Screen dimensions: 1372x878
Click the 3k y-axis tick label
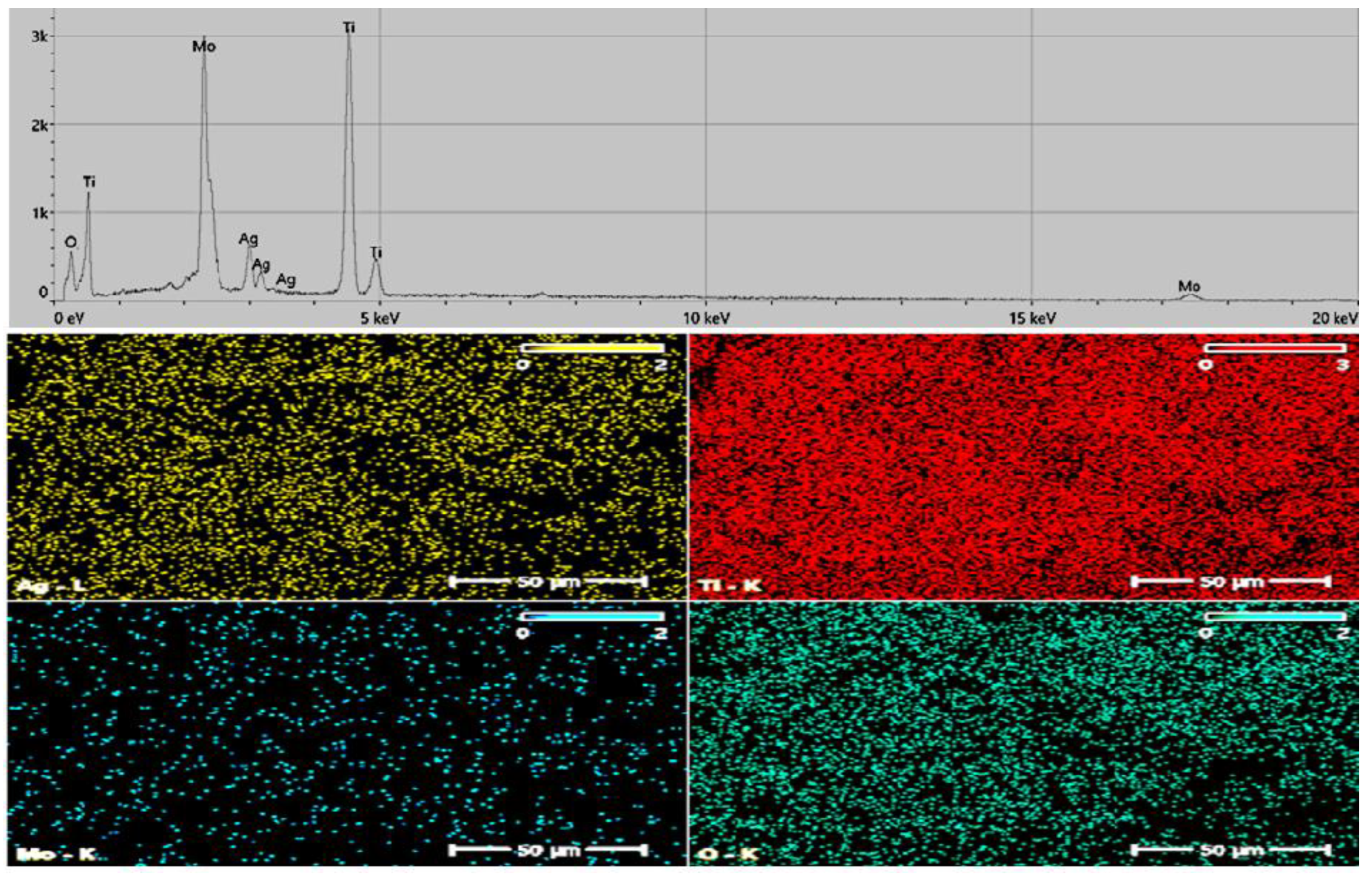click(41, 37)
